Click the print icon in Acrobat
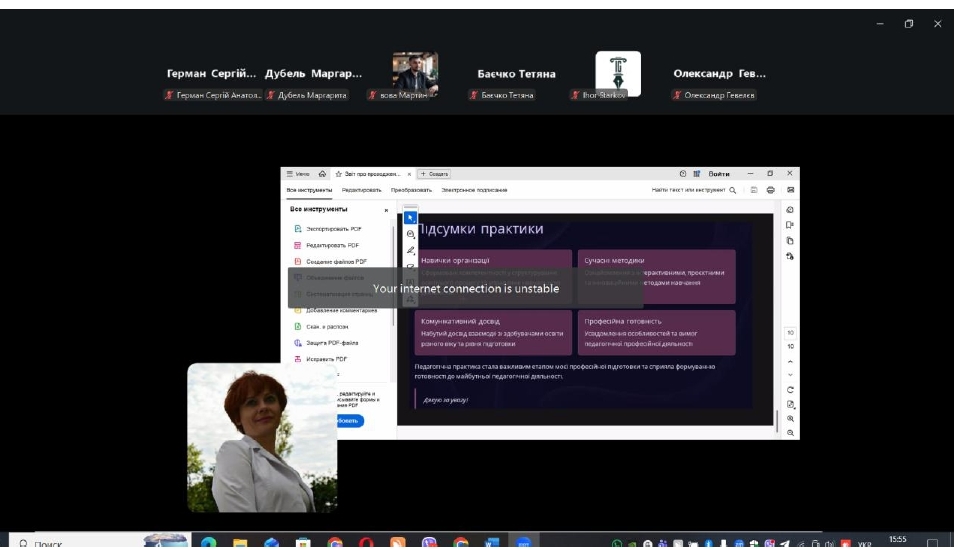The width and height of the screenshot is (958, 550). [x=770, y=190]
